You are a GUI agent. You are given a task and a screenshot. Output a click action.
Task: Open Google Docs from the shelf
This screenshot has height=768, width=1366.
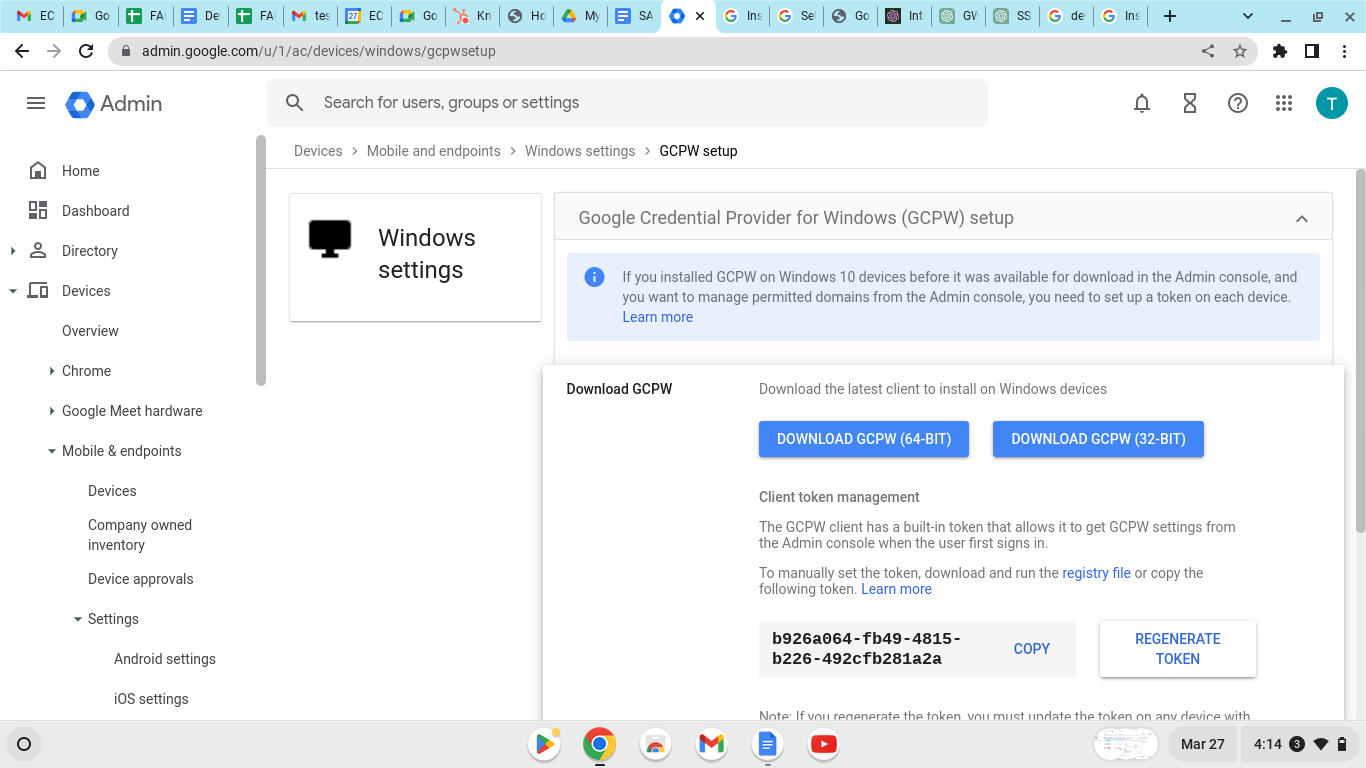click(767, 744)
